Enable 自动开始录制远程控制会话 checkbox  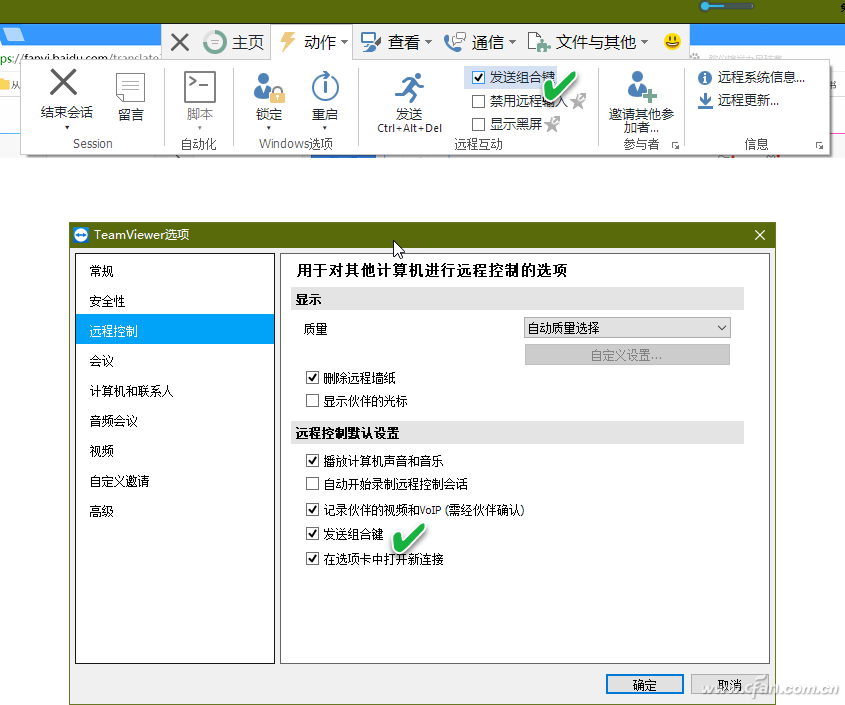(x=312, y=483)
